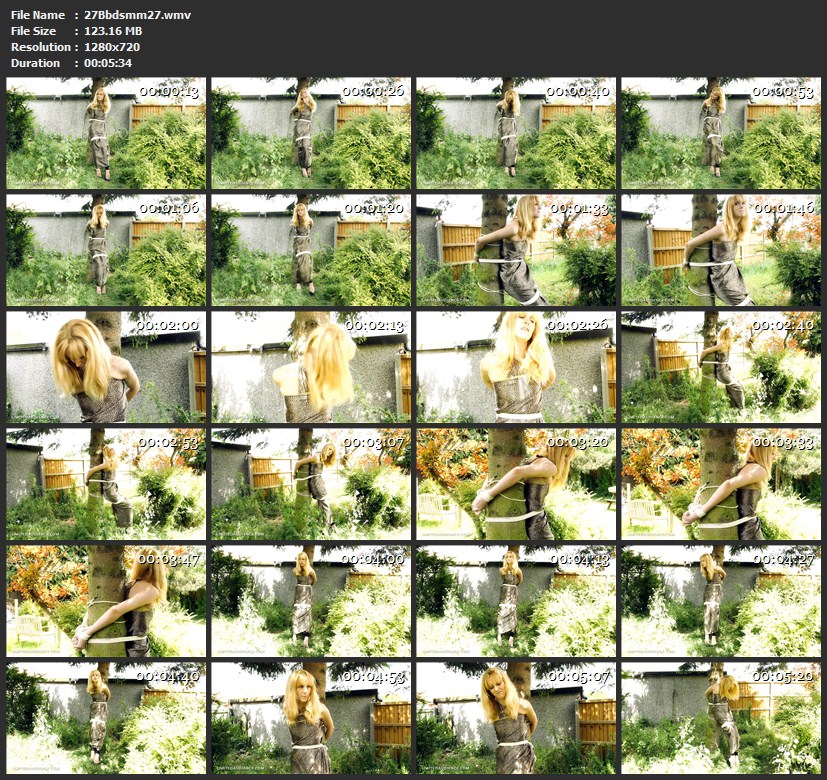Image resolution: width=827 pixels, height=780 pixels.
Task: Choose the frame at 00:04:27
Action: (721, 601)
